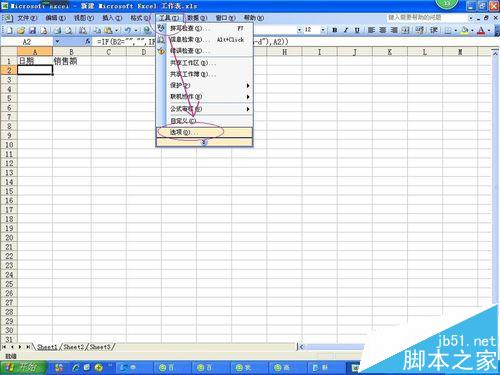Select 自定义 (Customize) menu item
Image resolution: width=500 pixels, height=375 pixels.
(x=204, y=121)
